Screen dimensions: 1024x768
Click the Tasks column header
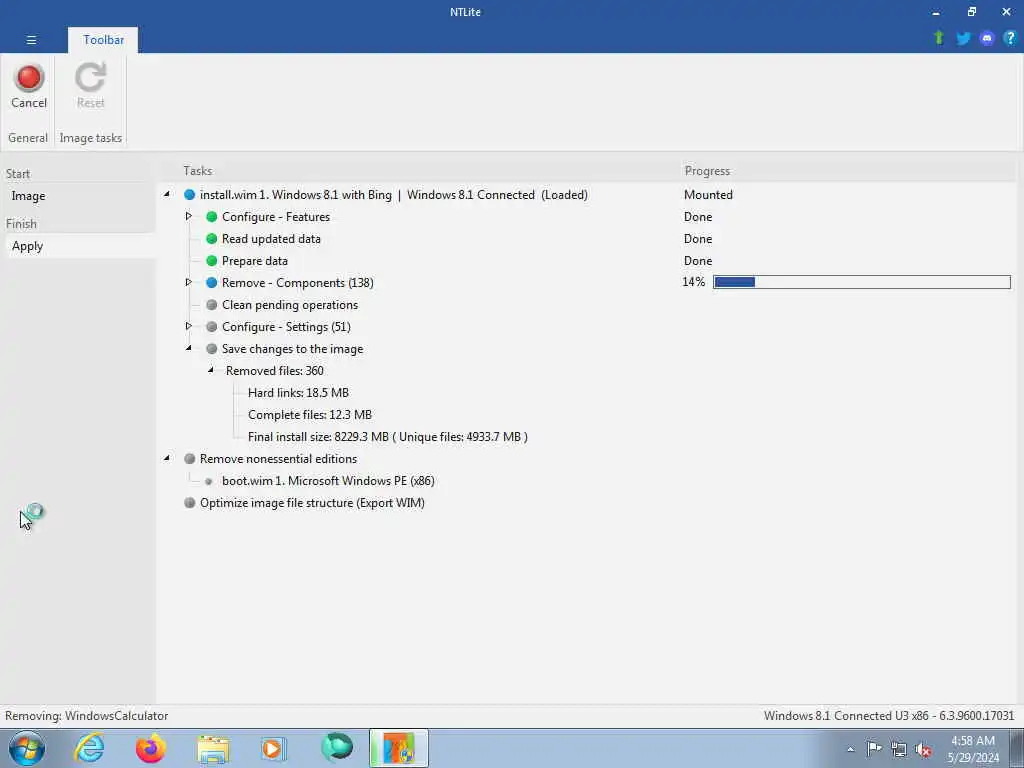click(197, 170)
